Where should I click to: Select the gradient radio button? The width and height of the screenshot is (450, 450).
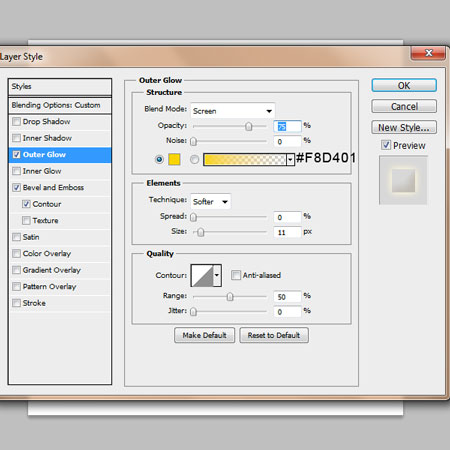click(194, 160)
